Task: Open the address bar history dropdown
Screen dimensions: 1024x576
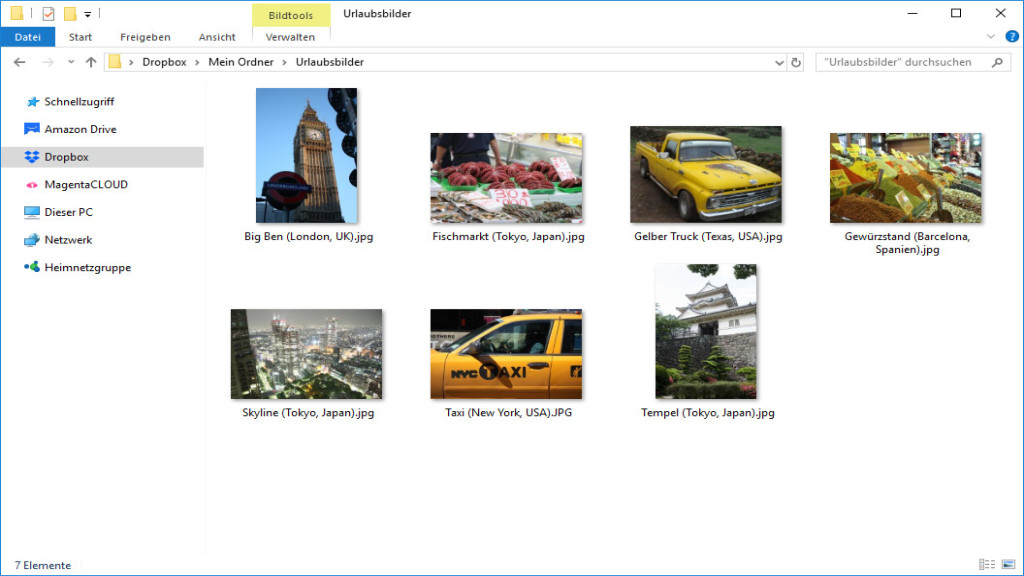Action: tap(779, 61)
